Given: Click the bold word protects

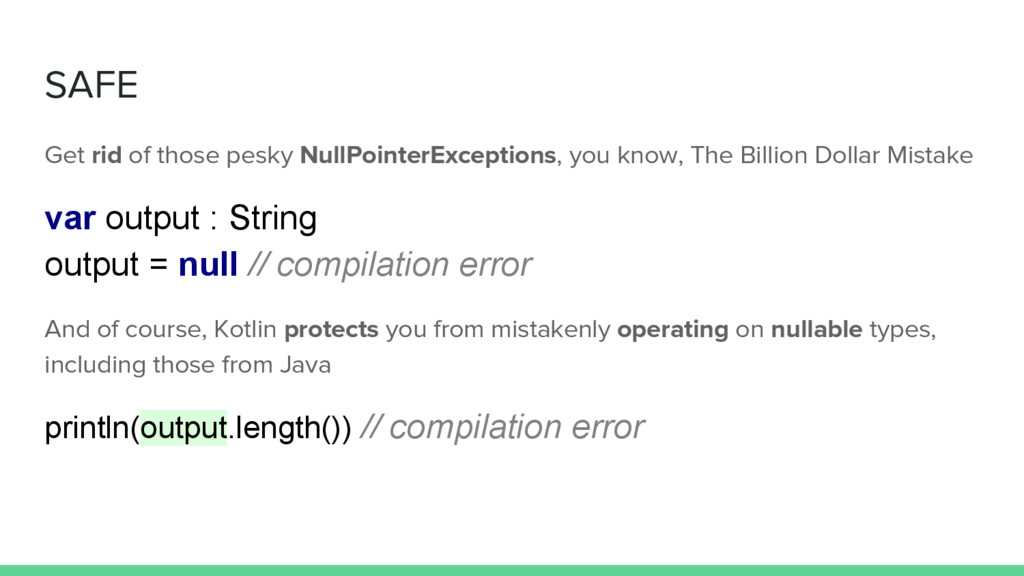Looking at the screenshot, I should 331,330.
